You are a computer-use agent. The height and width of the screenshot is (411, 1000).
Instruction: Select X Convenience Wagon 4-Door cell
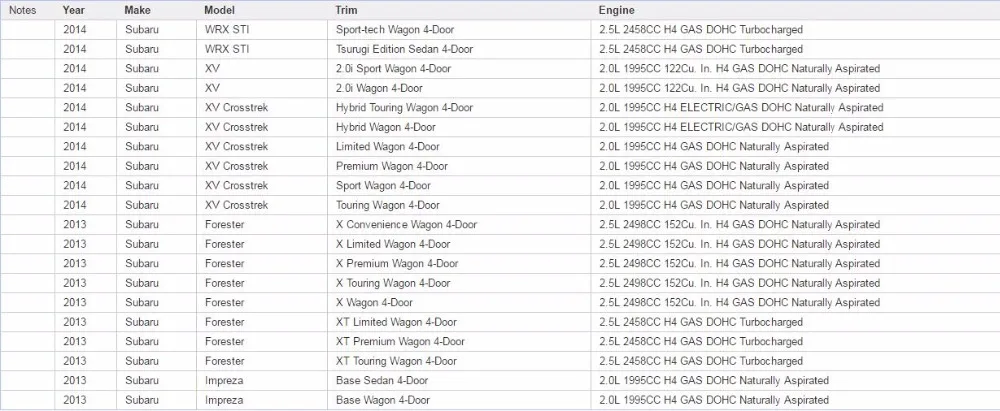pos(460,225)
